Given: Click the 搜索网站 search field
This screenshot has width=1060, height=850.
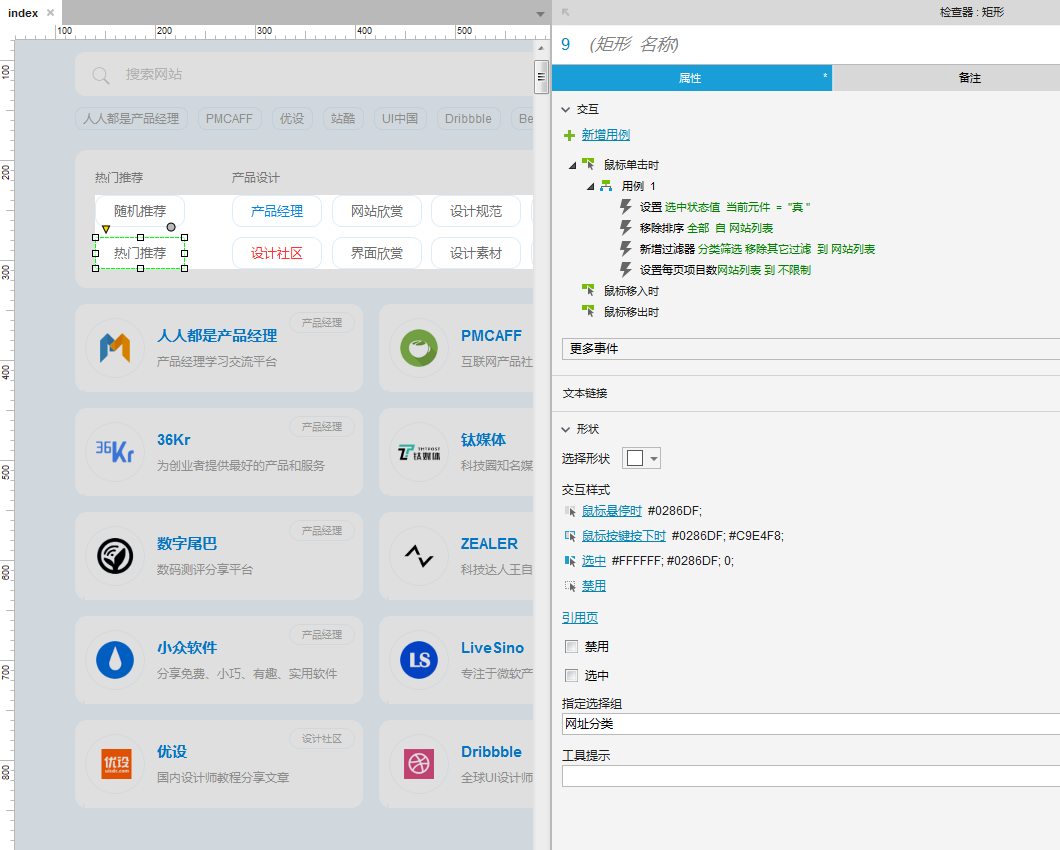Looking at the screenshot, I should tap(304, 74).
